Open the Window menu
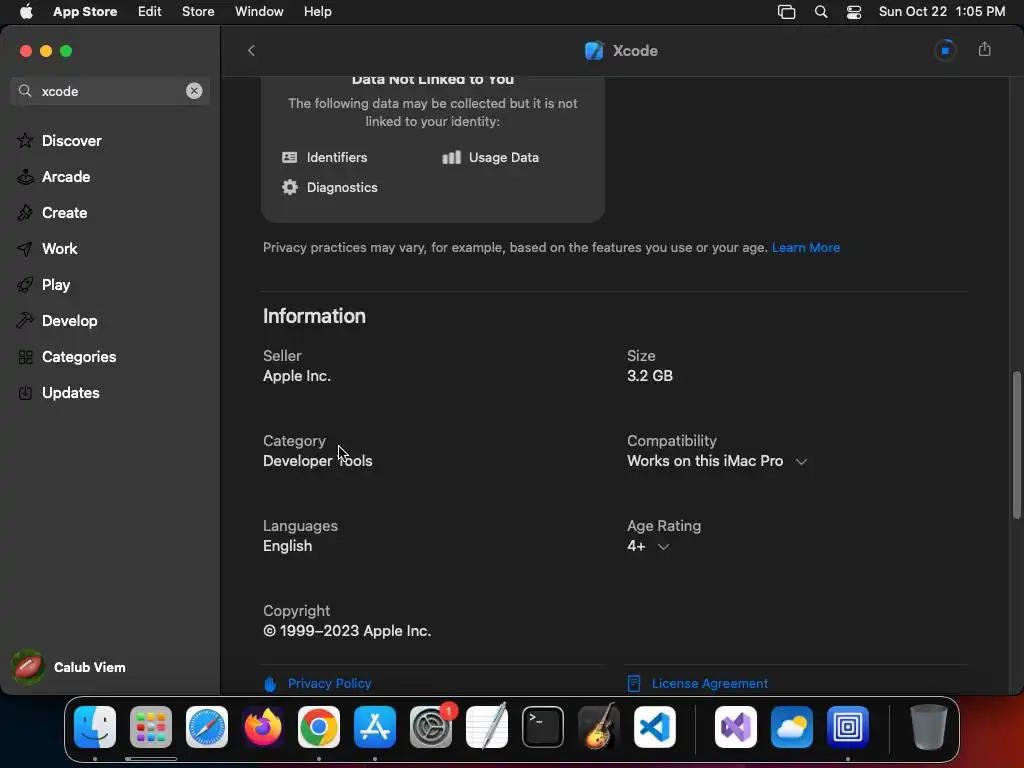 tap(259, 12)
